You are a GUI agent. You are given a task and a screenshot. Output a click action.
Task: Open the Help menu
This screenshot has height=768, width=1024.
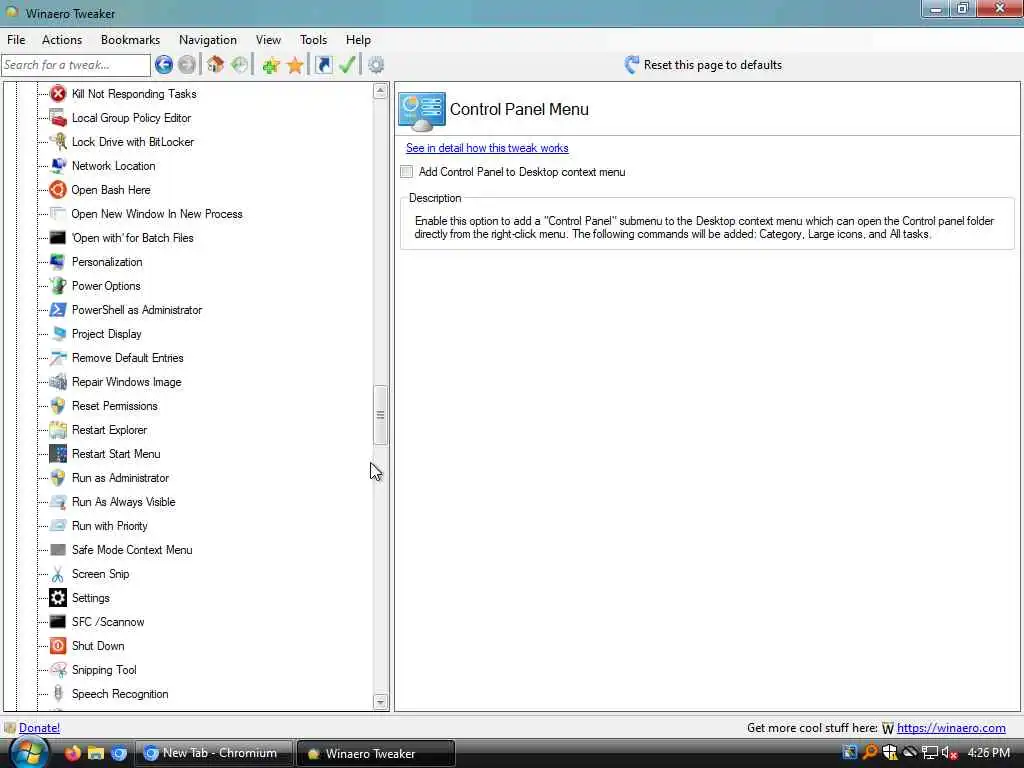pyautogui.click(x=359, y=40)
